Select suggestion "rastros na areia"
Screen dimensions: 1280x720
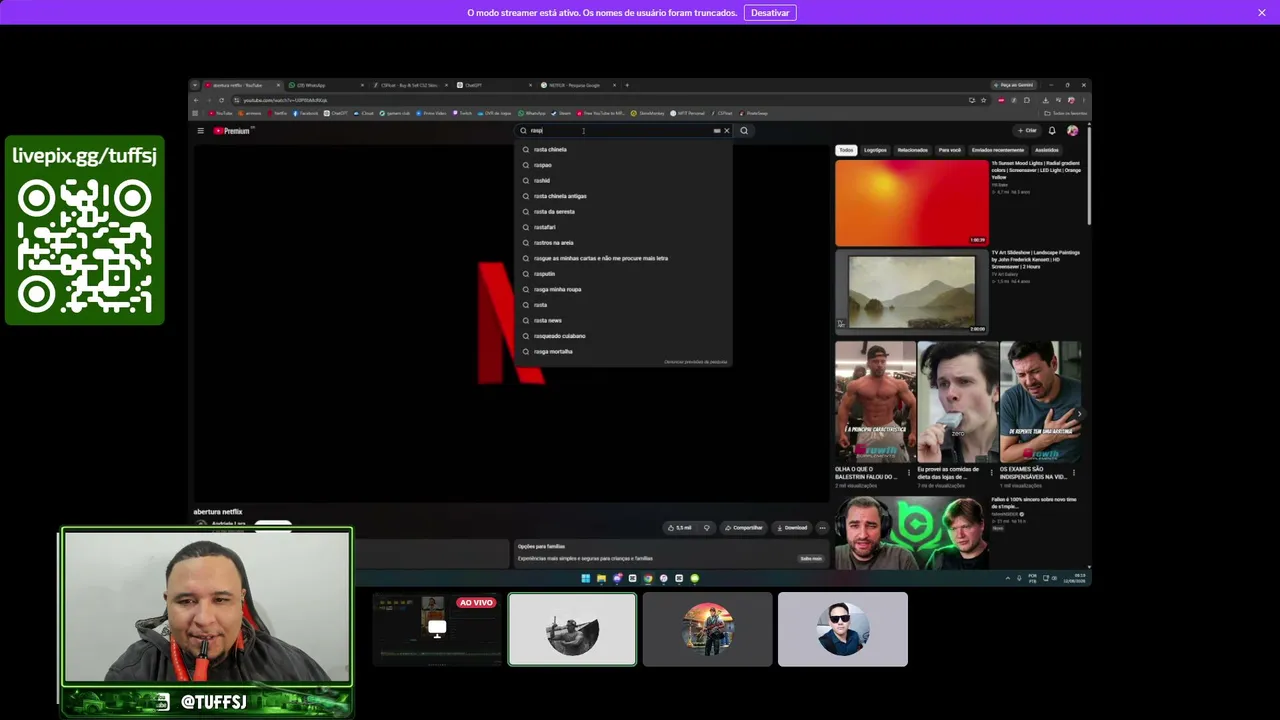[x=623, y=243]
